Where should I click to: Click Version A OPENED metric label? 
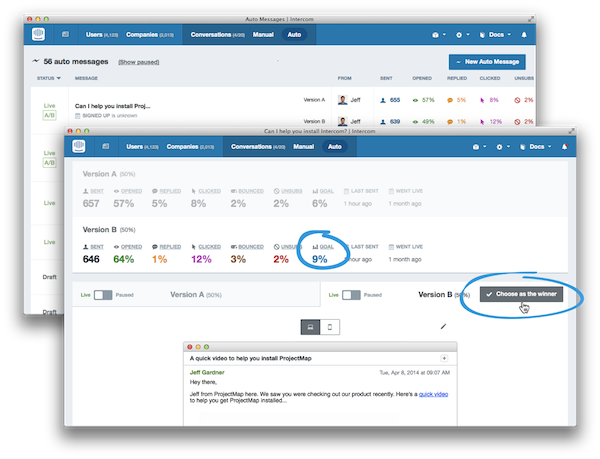(x=128, y=191)
